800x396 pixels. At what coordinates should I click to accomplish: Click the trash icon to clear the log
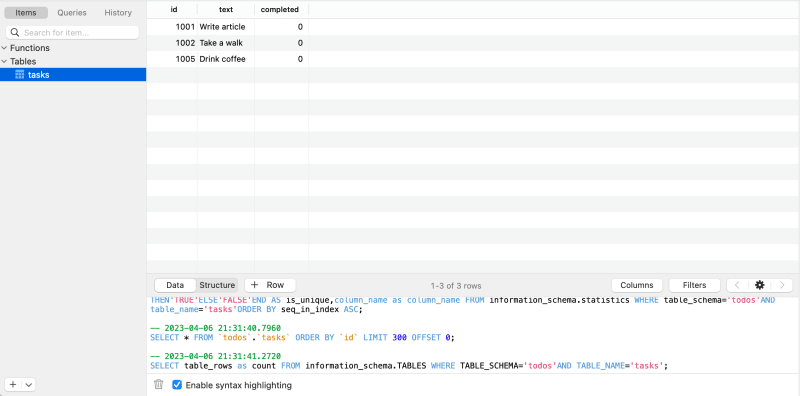159,384
